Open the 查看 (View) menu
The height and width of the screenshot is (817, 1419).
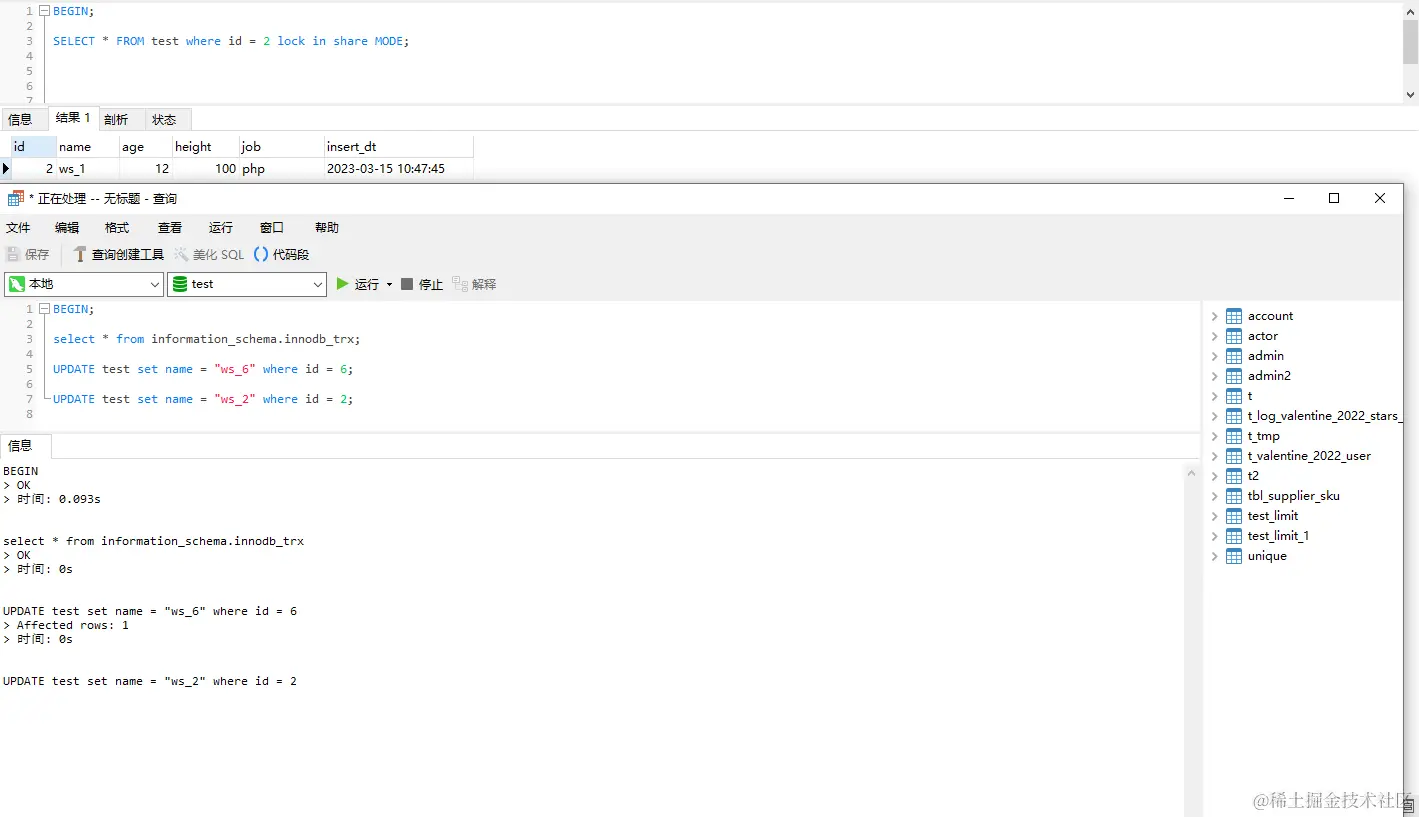click(x=170, y=228)
